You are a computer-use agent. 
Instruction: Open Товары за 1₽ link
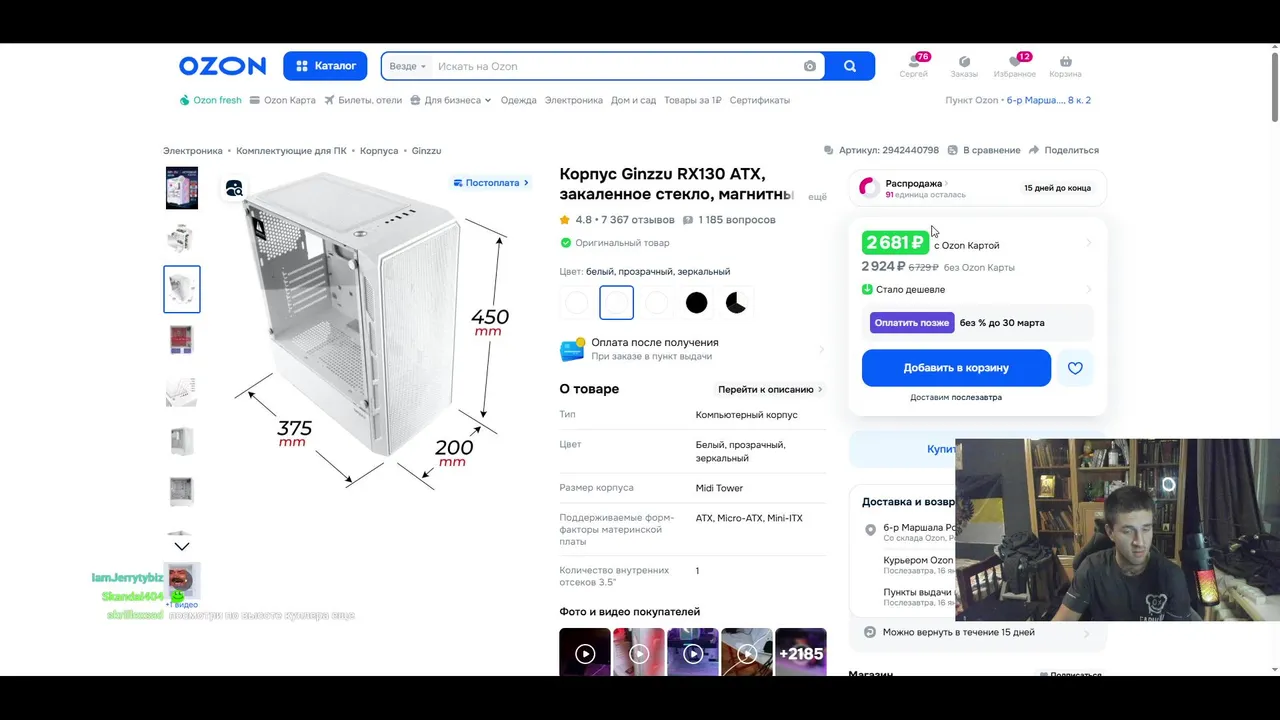coord(692,100)
